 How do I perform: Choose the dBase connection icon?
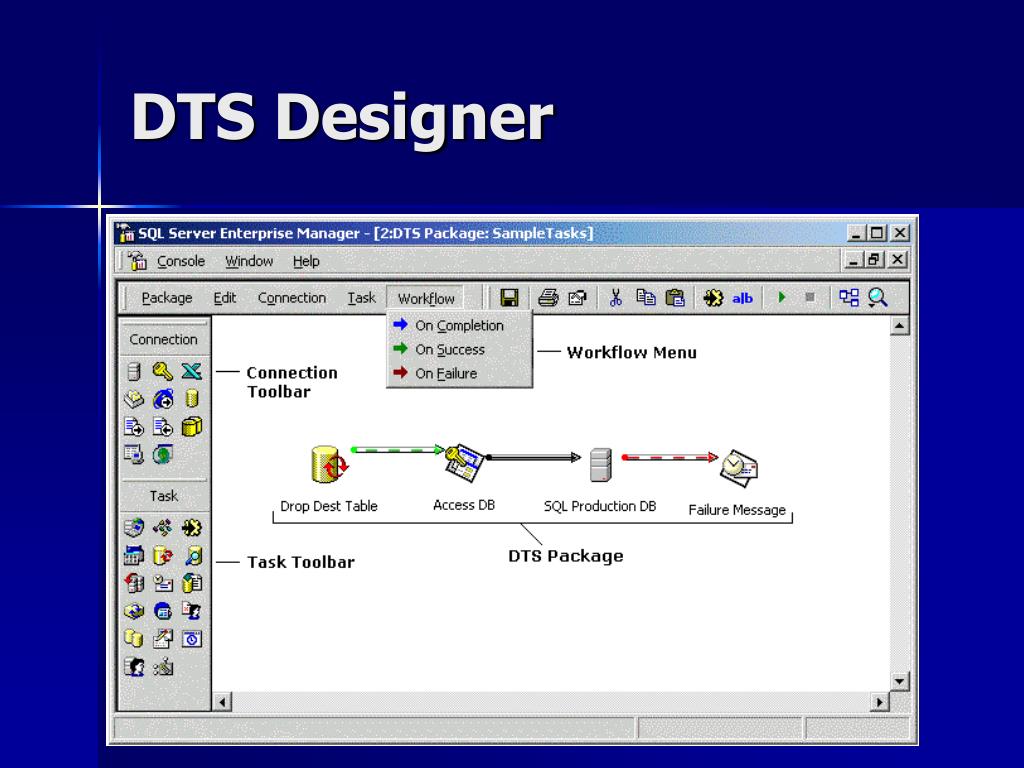134,399
